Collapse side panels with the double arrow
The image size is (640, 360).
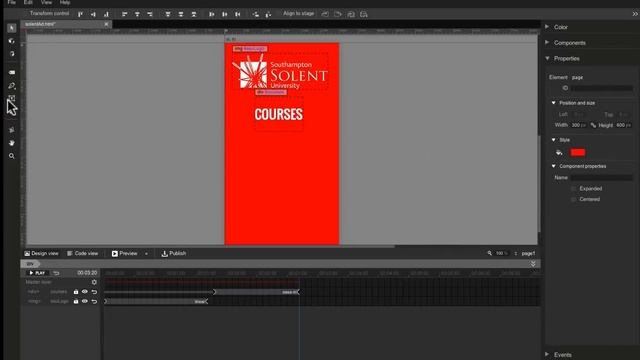pyautogui.click(x=635, y=14)
